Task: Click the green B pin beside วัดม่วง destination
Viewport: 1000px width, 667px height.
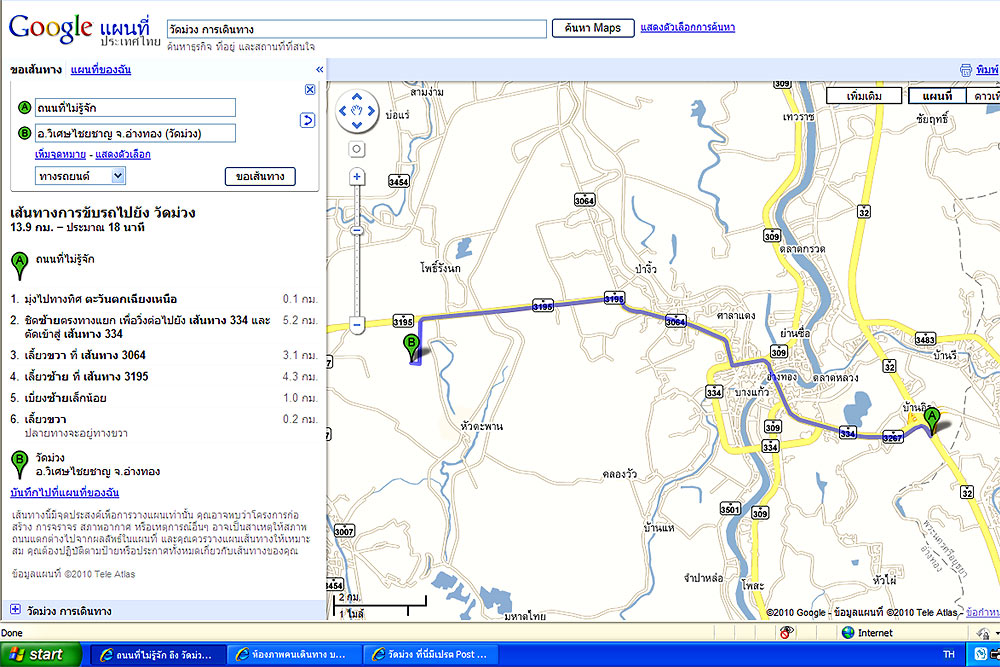Action: pyautogui.click(x=20, y=464)
